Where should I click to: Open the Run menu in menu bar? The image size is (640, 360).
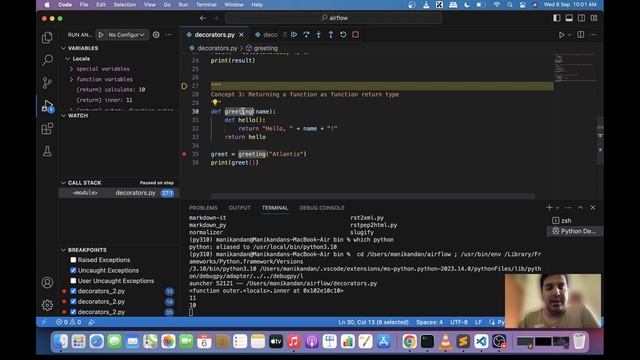point(183,5)
